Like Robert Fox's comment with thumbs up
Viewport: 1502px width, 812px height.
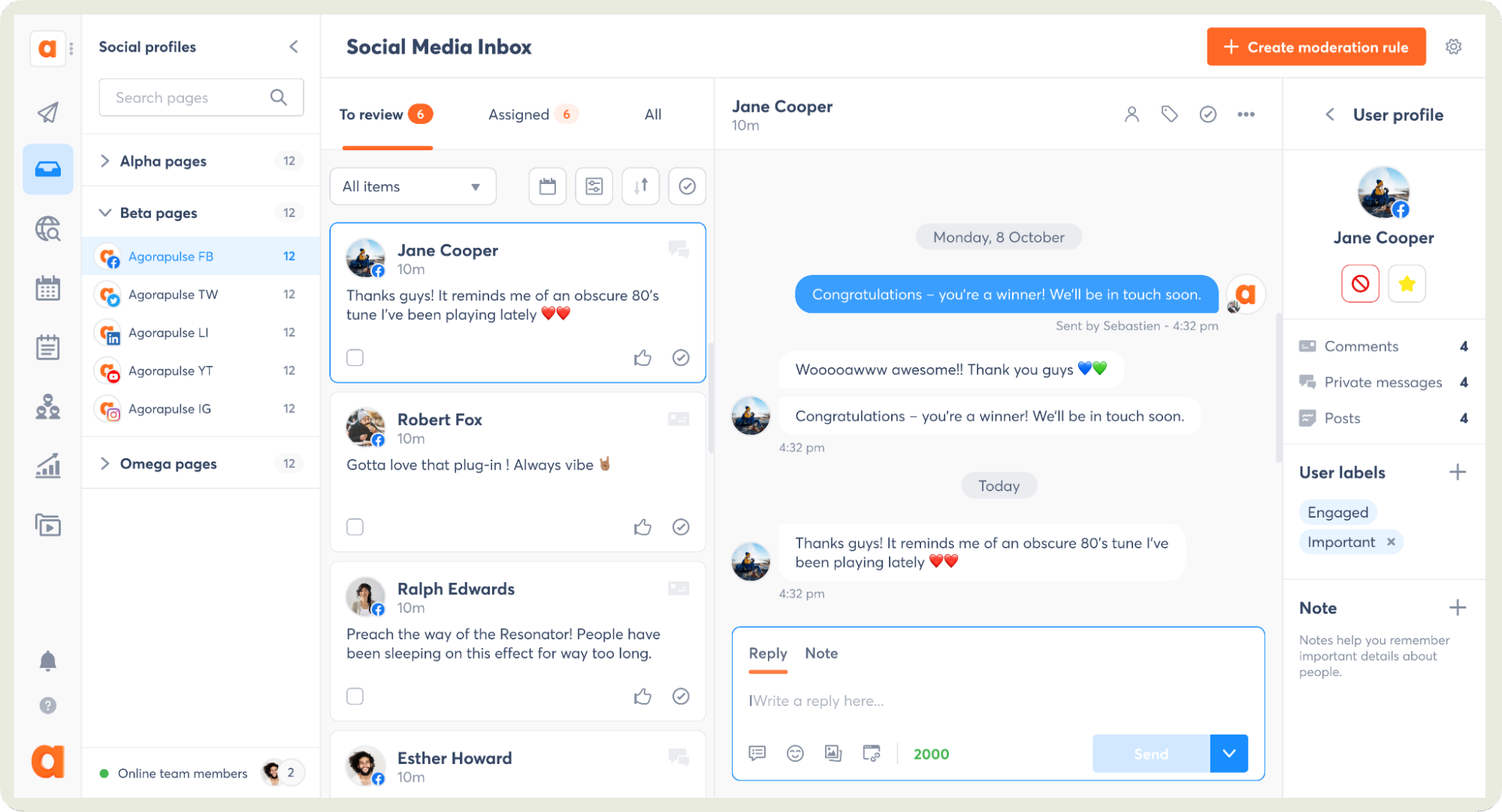642,527
